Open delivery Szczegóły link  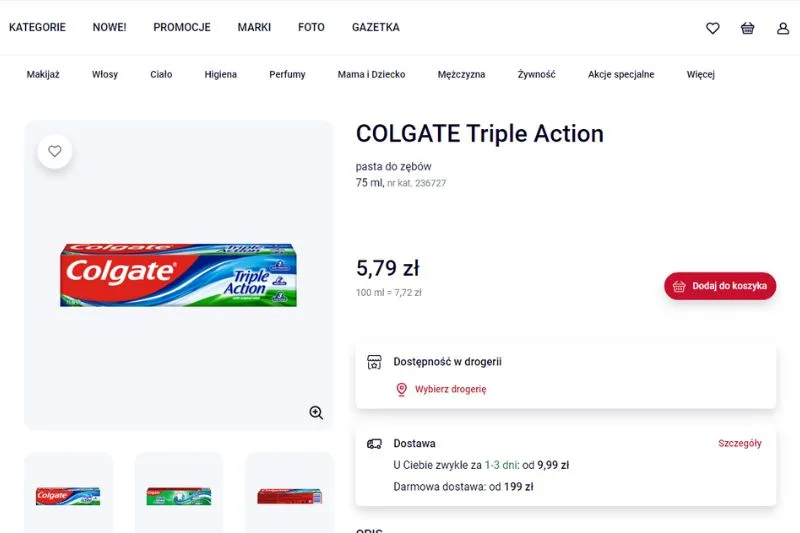coord(739,443)
